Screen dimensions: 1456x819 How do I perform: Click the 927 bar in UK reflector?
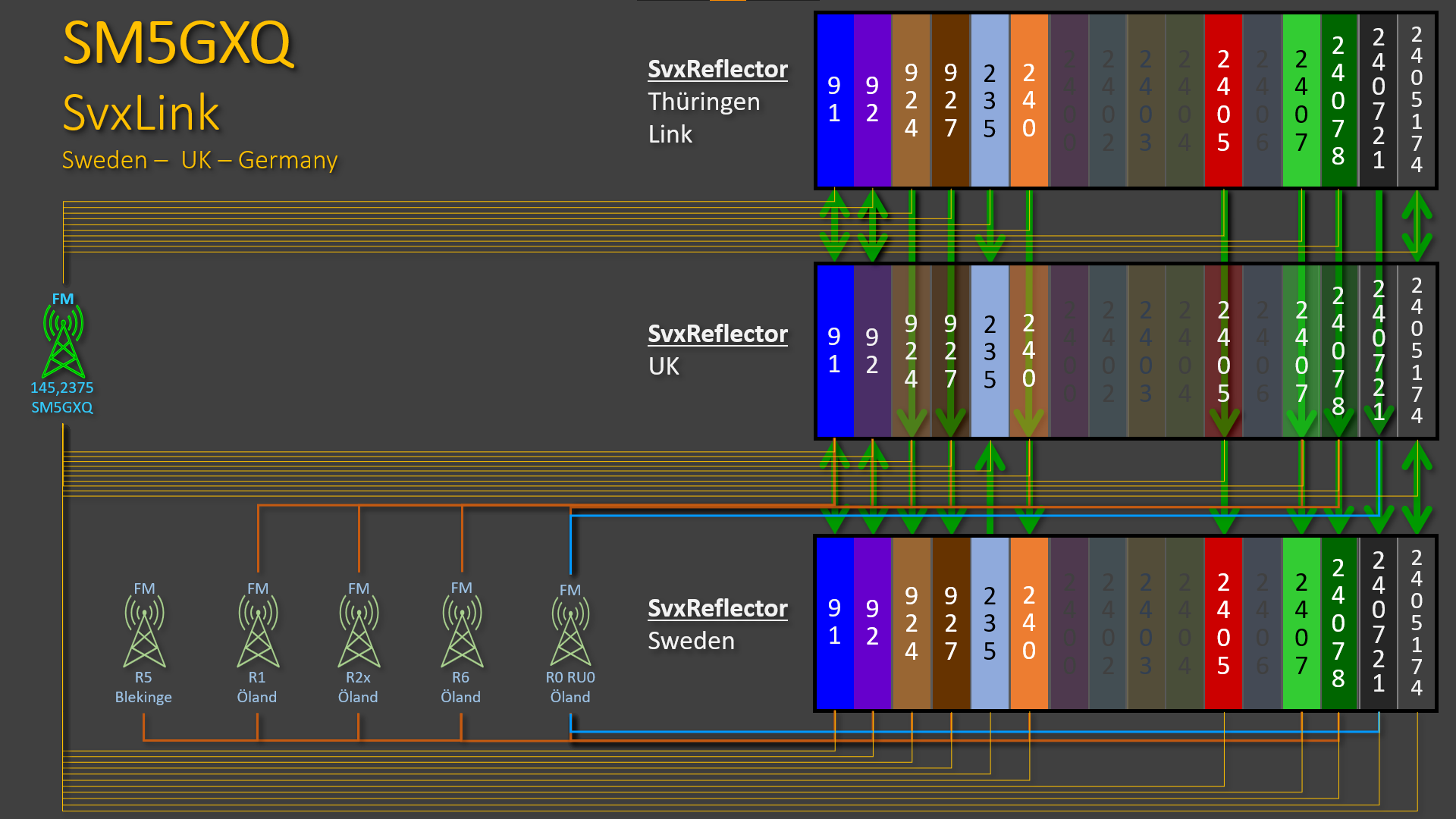pyautogui.click(x=950, y=350)
